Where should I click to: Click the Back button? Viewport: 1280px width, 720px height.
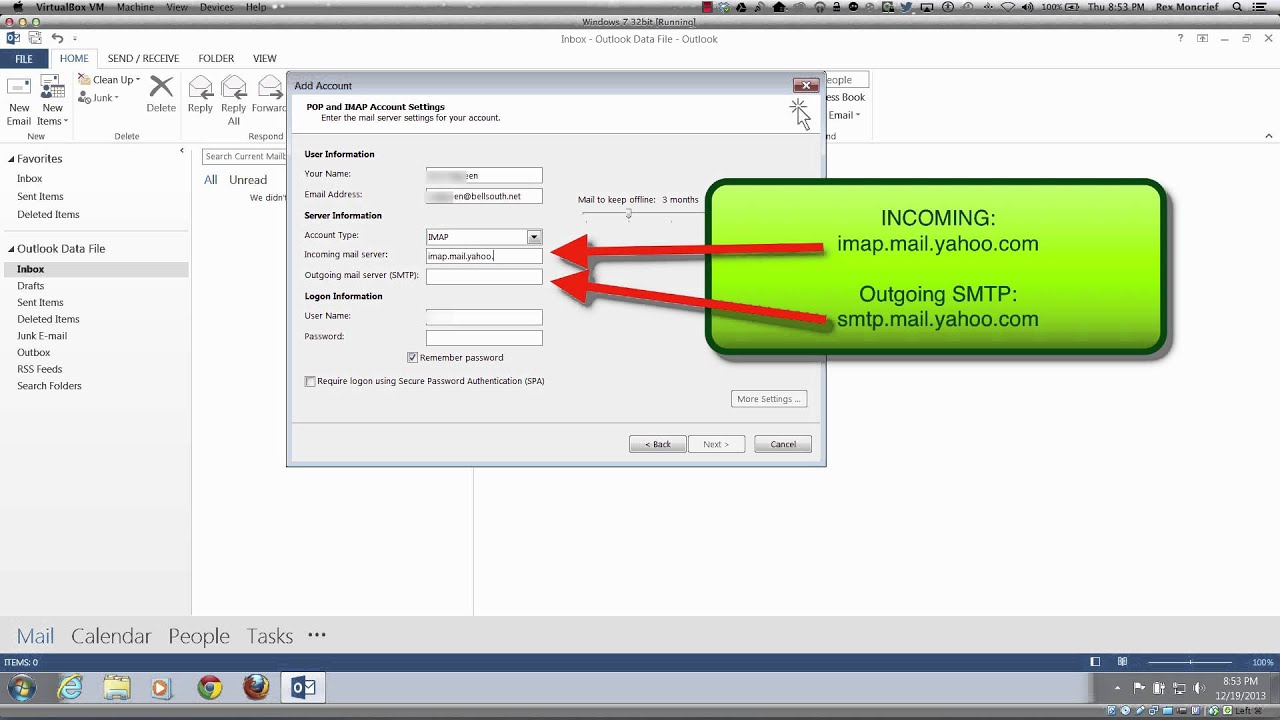pos(657,444)
